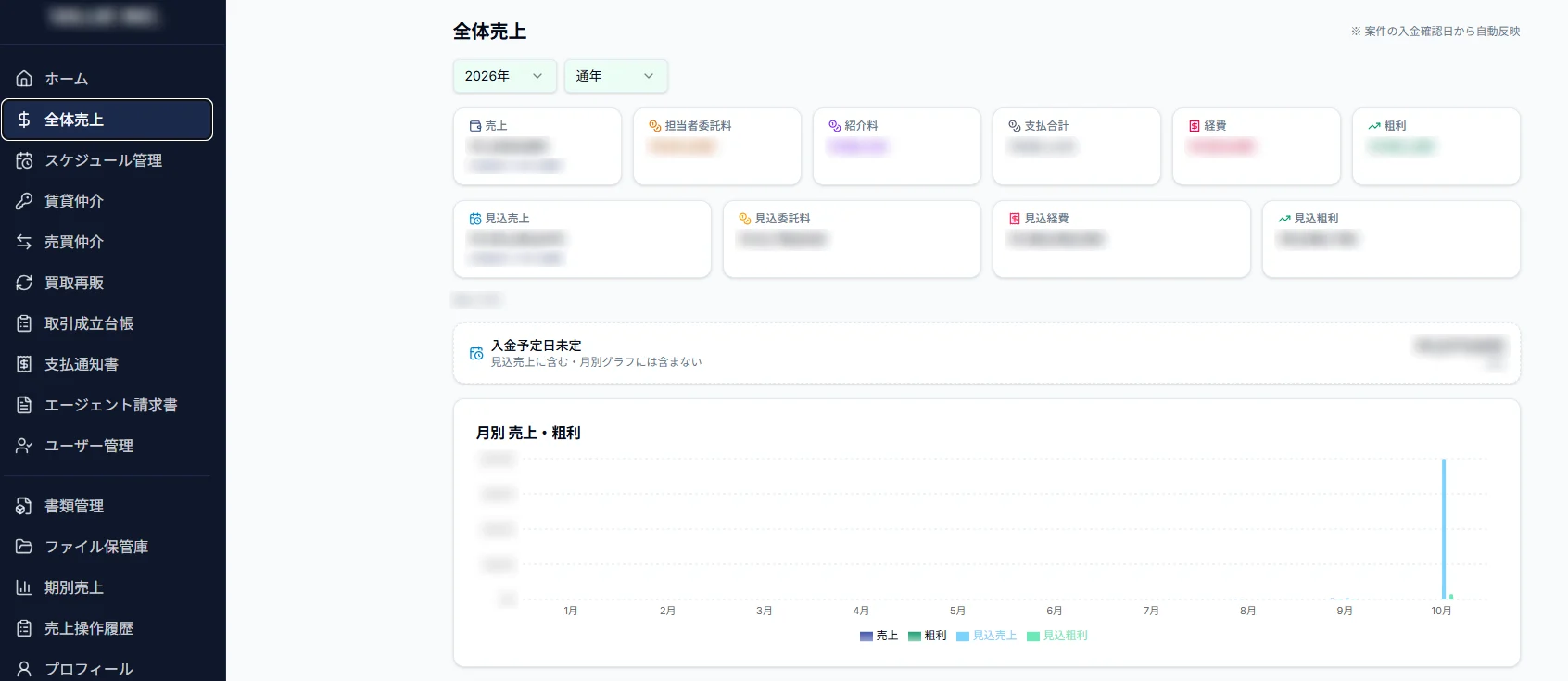This screenshot has width=1568, height=681.
Task: Click the key icon for 賃貸仲介
Action: pos(24,201)
